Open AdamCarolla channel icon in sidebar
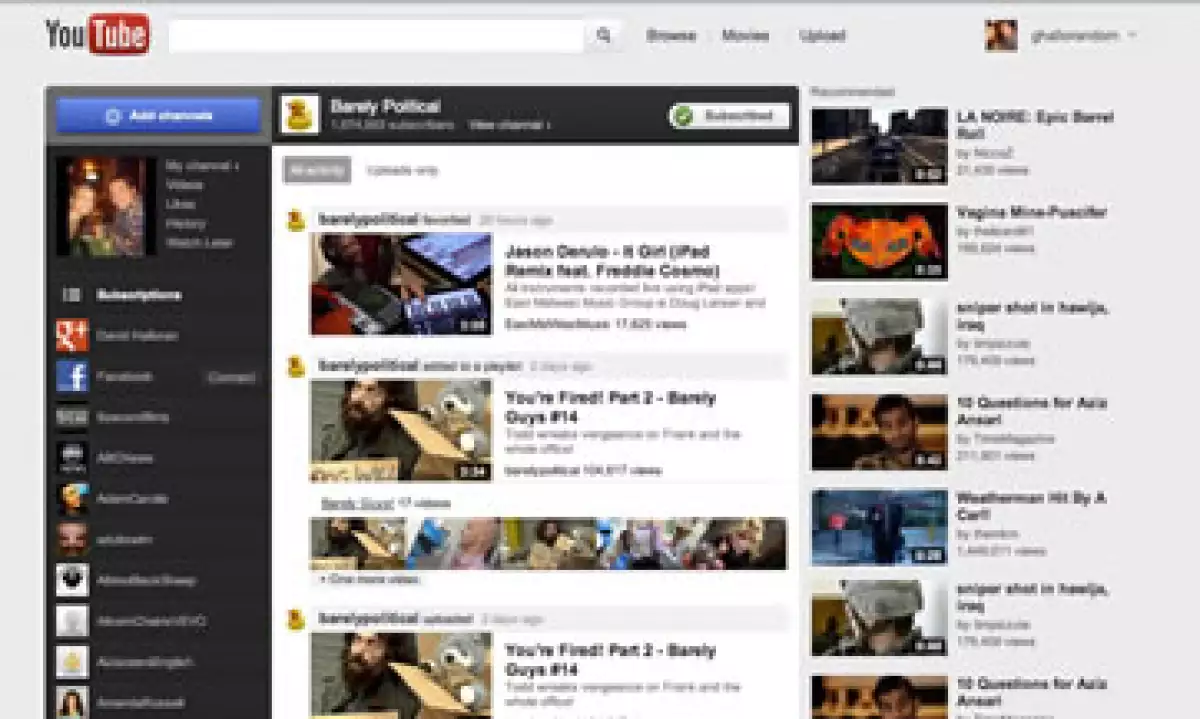Image resolution: width=1200 pixels, height=719 pixels. pyautogui.click(x=72, y=498)
